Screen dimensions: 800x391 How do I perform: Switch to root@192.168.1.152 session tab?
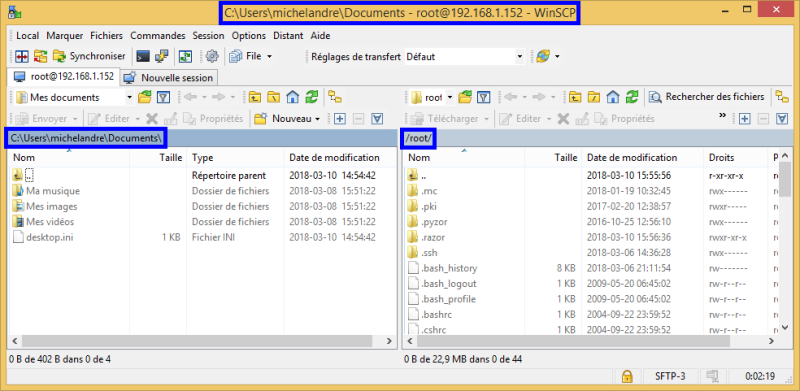(64, 77)
